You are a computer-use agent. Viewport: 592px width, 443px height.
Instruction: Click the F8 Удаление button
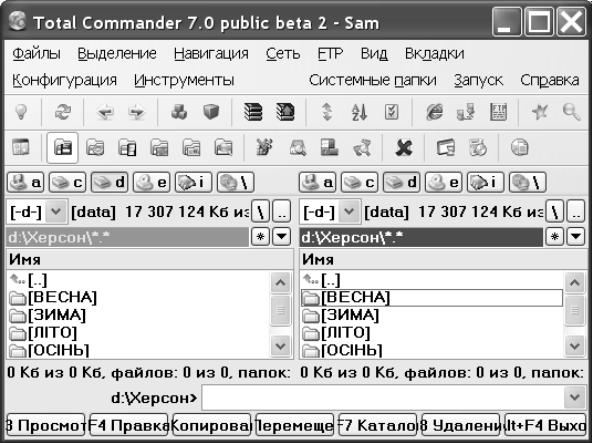coord(461,426)
